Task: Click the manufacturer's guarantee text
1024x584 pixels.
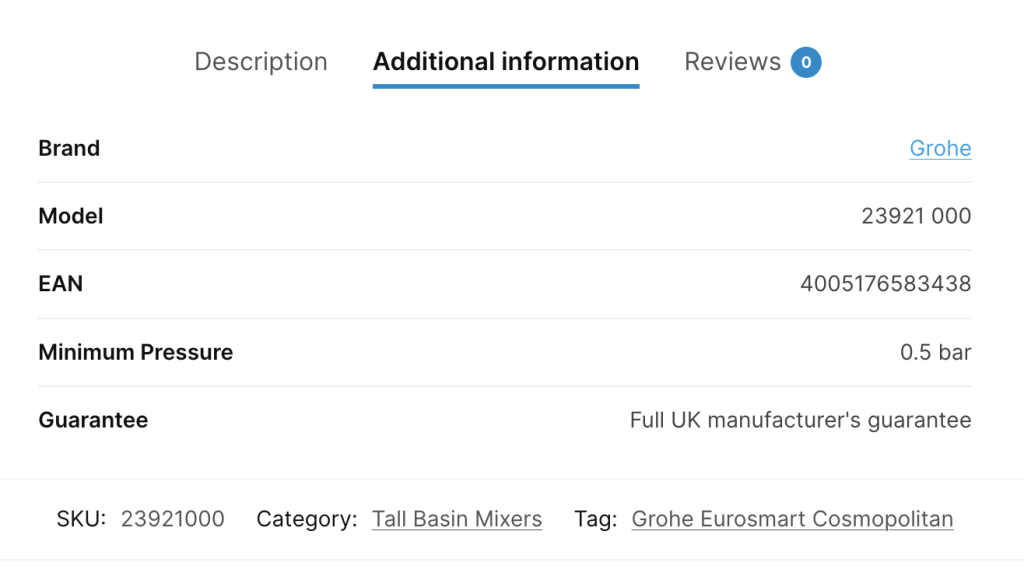Action: tap(800, 420)
